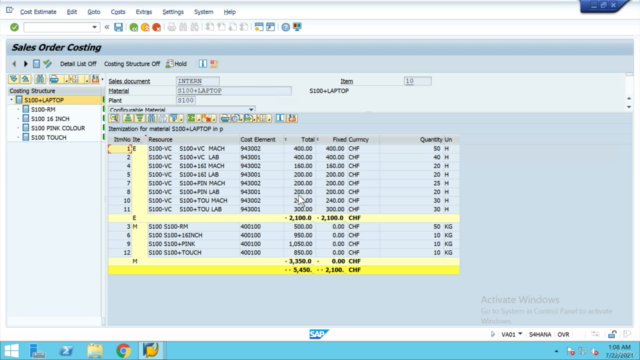Open the Edit menu
Viewport: 640px width, 360px height.
(72, 12)
